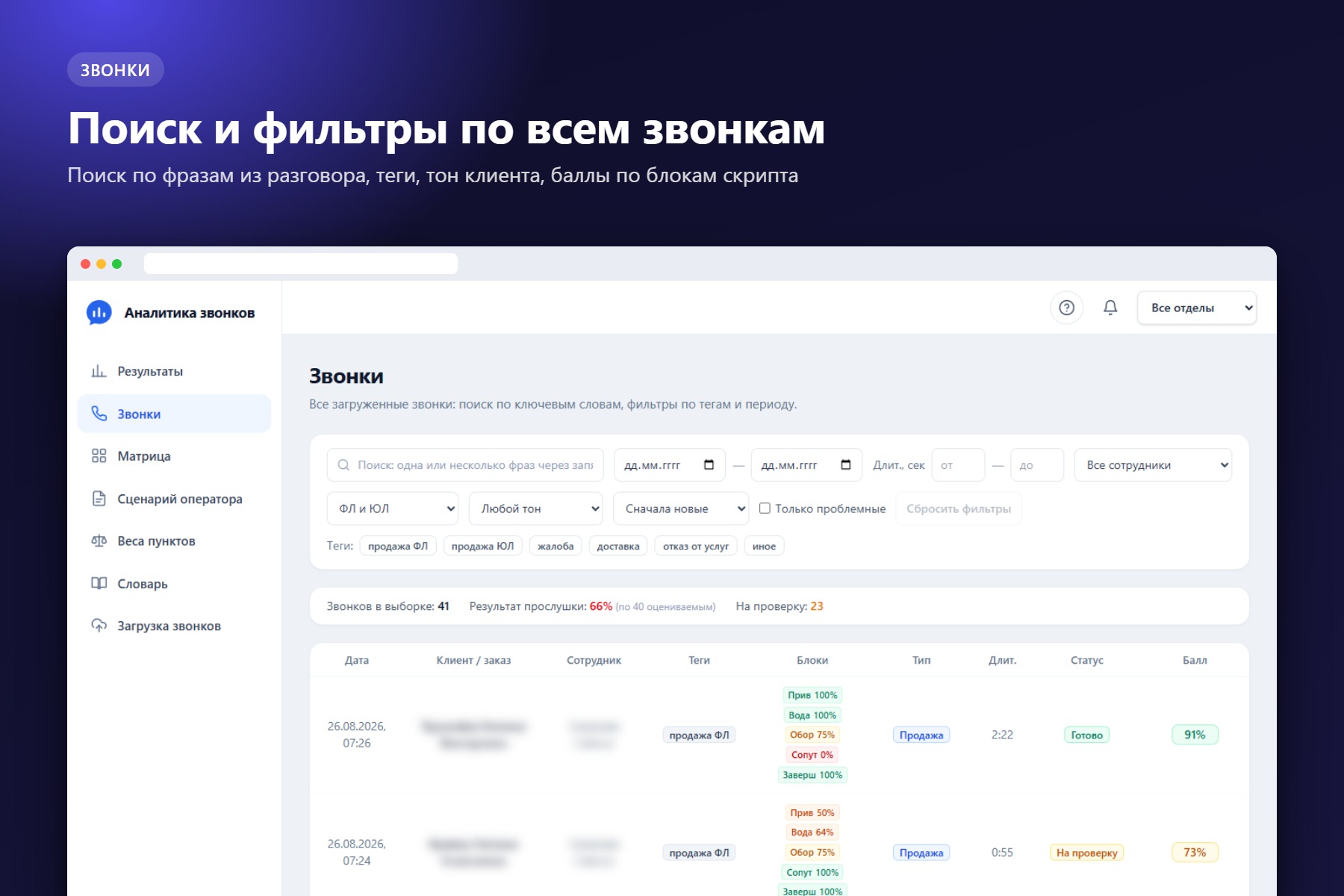Toggle the жалоба tag filter
This screenshot has height=896, width=1344.
coord(556,546)
